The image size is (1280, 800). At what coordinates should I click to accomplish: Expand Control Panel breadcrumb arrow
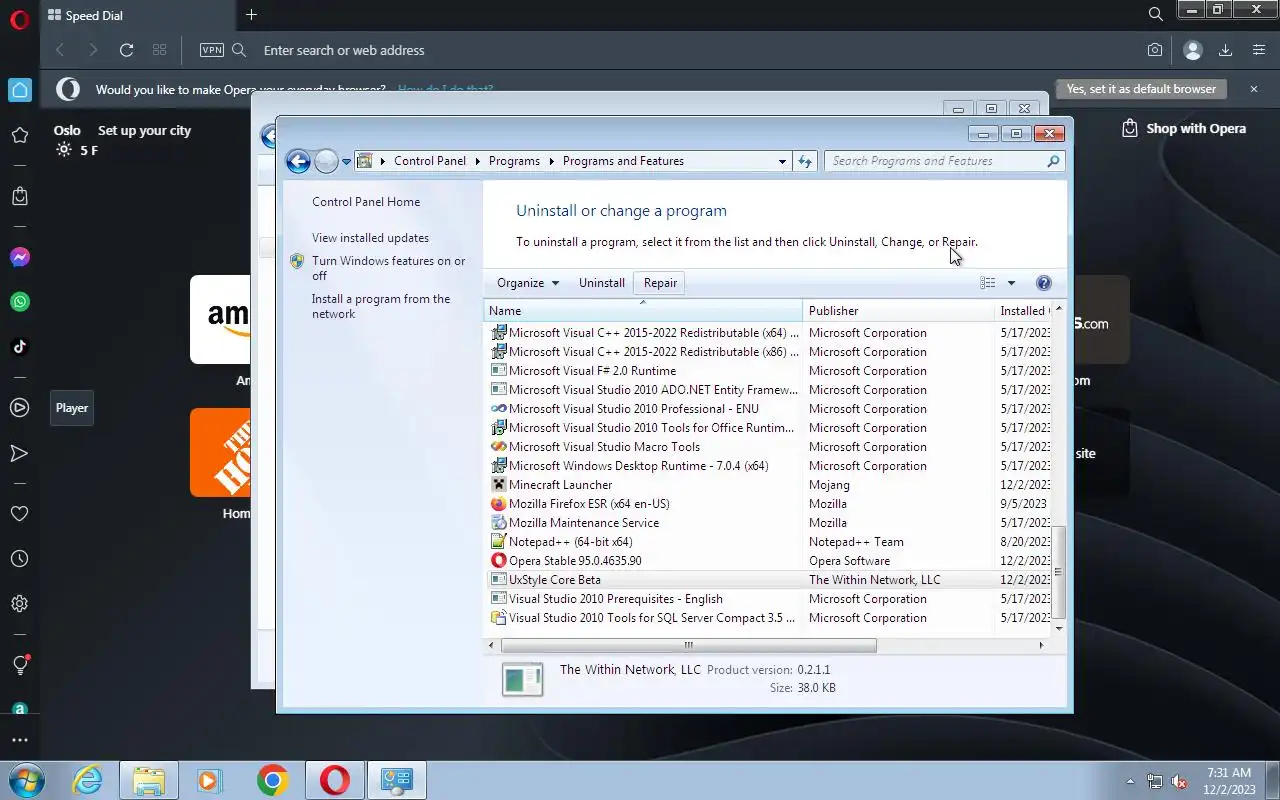pos(477,161)
